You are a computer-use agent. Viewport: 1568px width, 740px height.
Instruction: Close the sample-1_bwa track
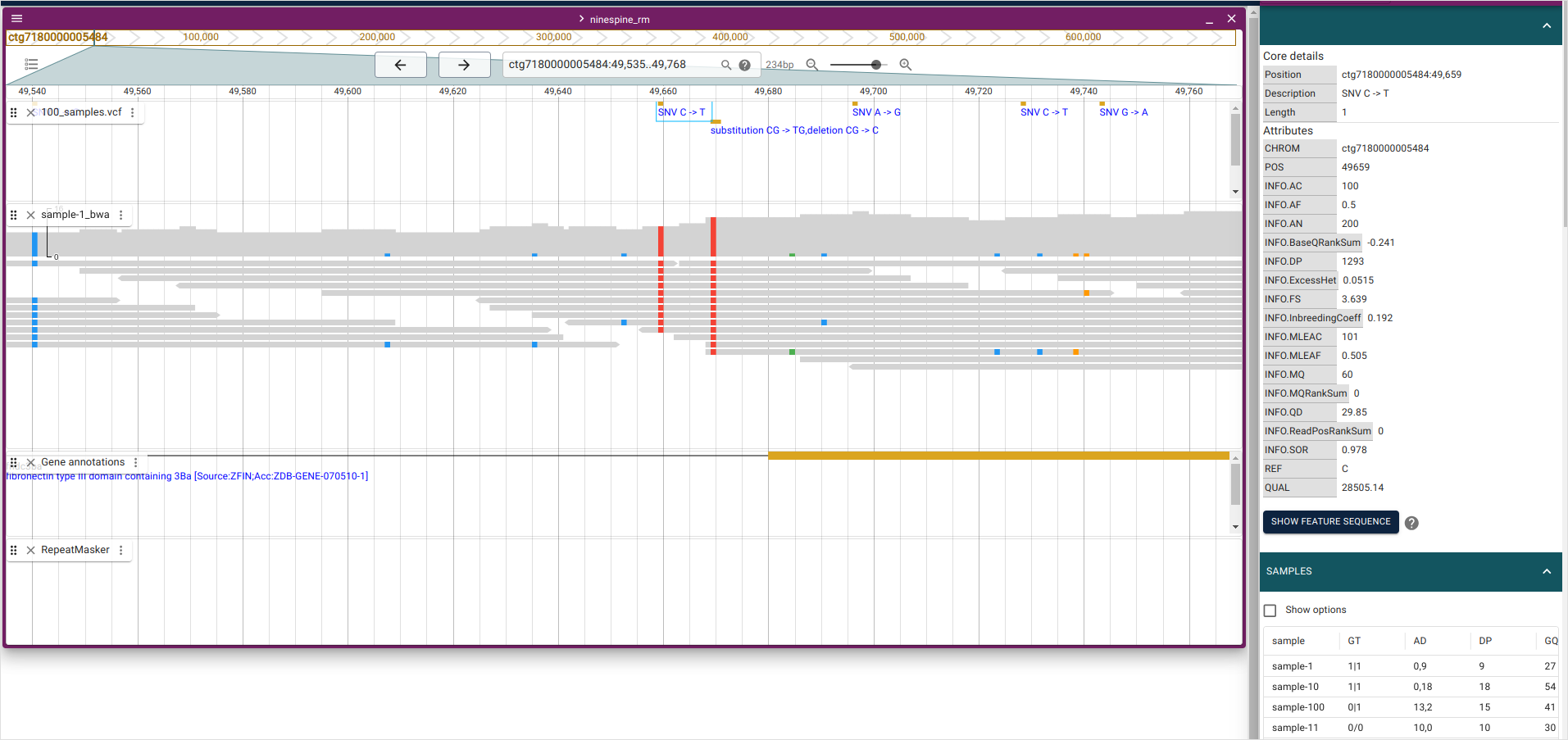click(30, 215)
